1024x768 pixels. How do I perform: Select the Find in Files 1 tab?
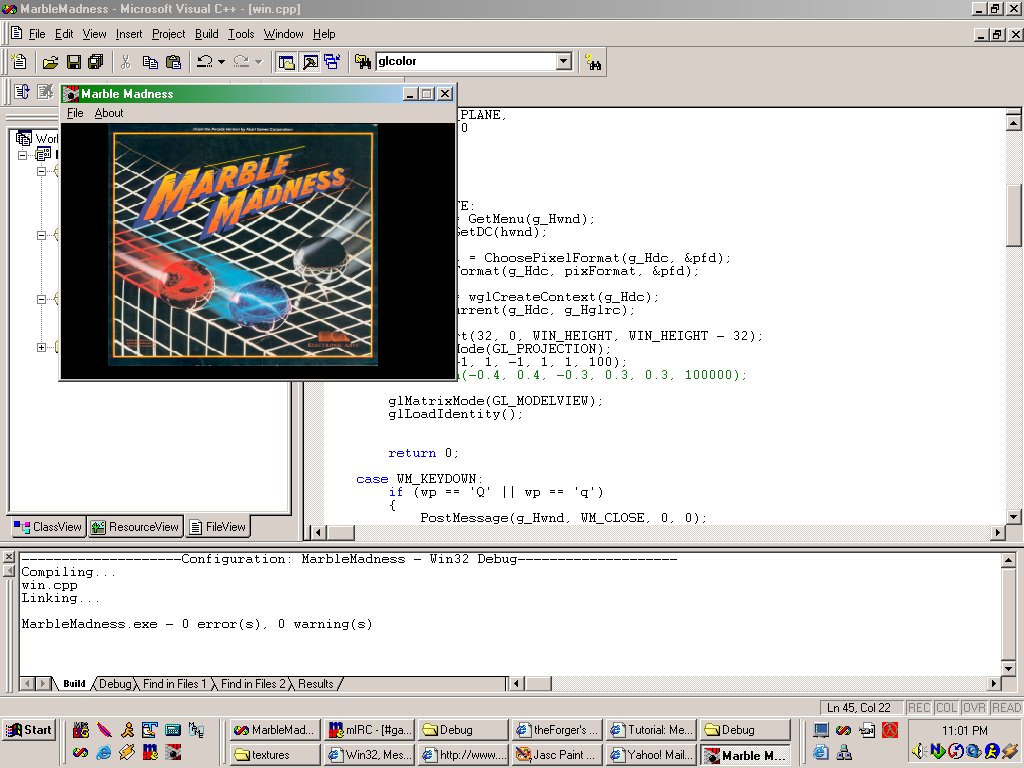point(174,684)
